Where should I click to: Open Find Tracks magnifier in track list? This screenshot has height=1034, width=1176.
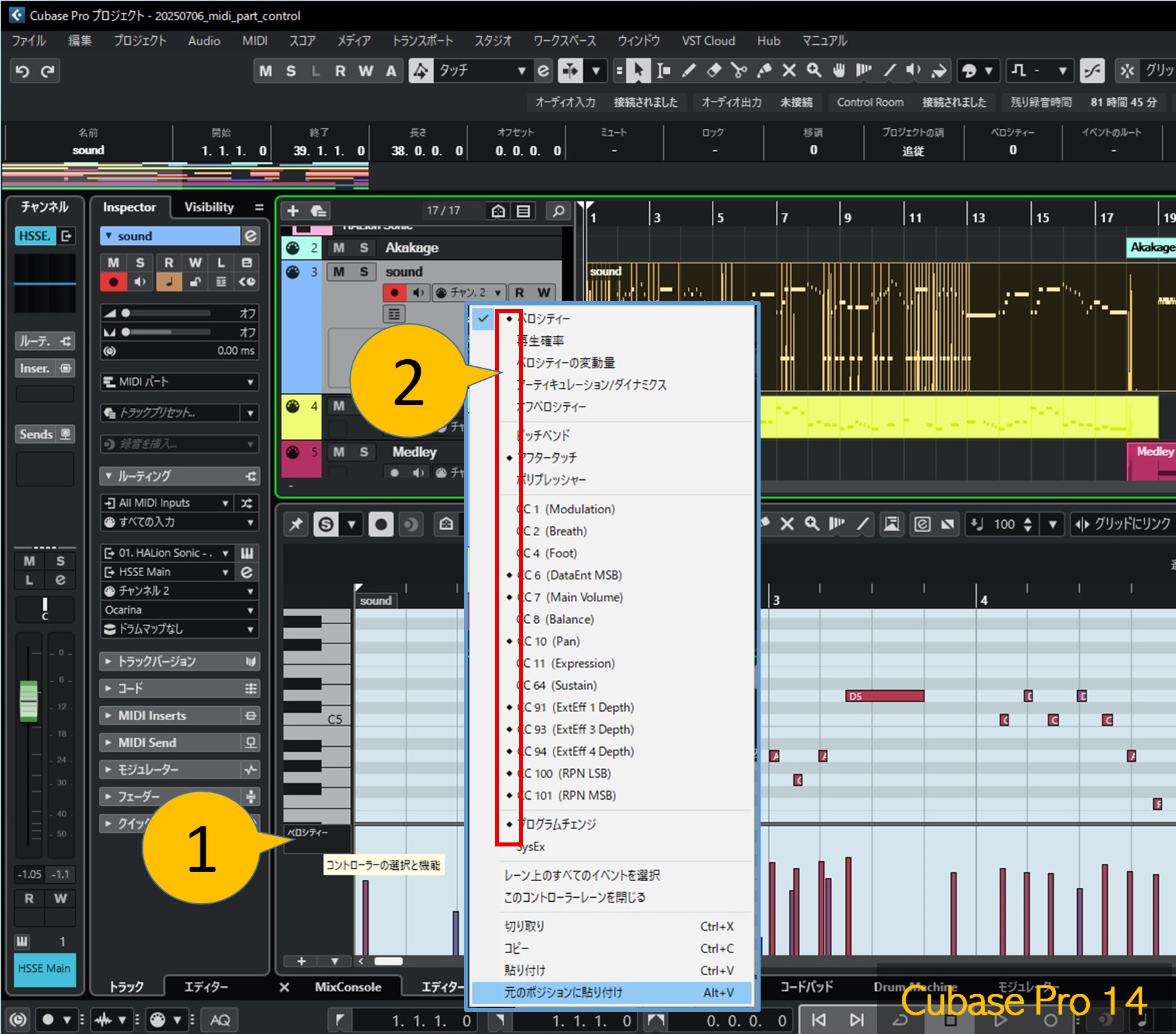coord(558,211)
